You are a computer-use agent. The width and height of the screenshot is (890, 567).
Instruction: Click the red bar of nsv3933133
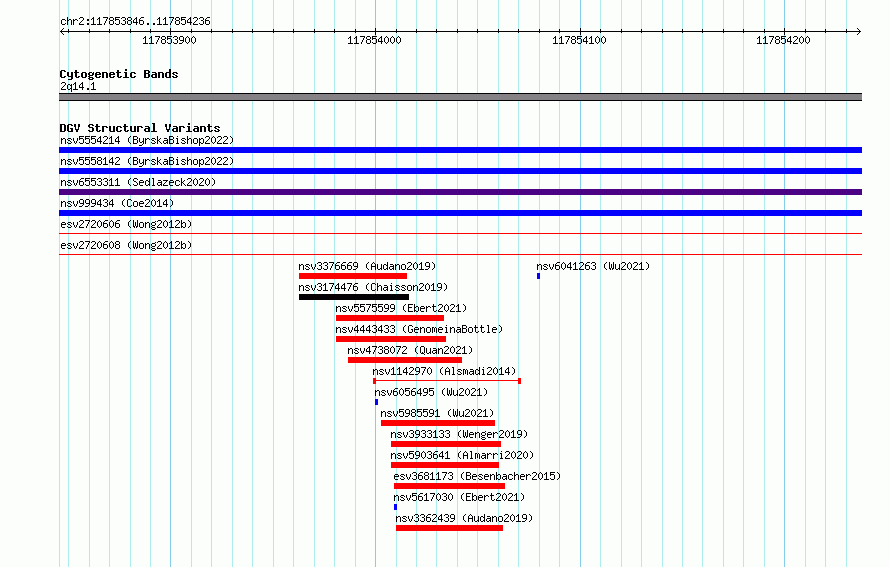coord(446,444)
